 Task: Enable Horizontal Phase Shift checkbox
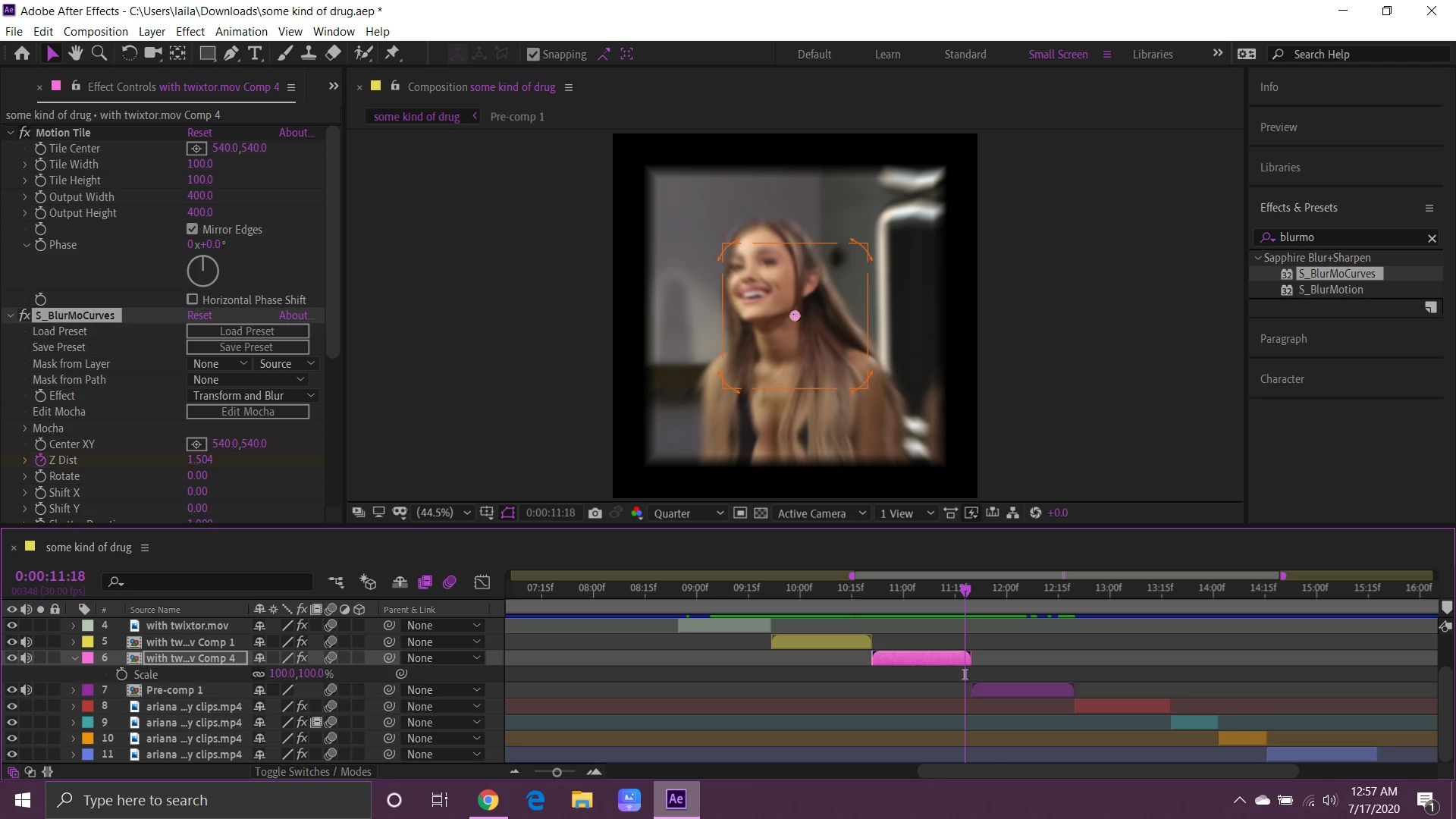193,300
